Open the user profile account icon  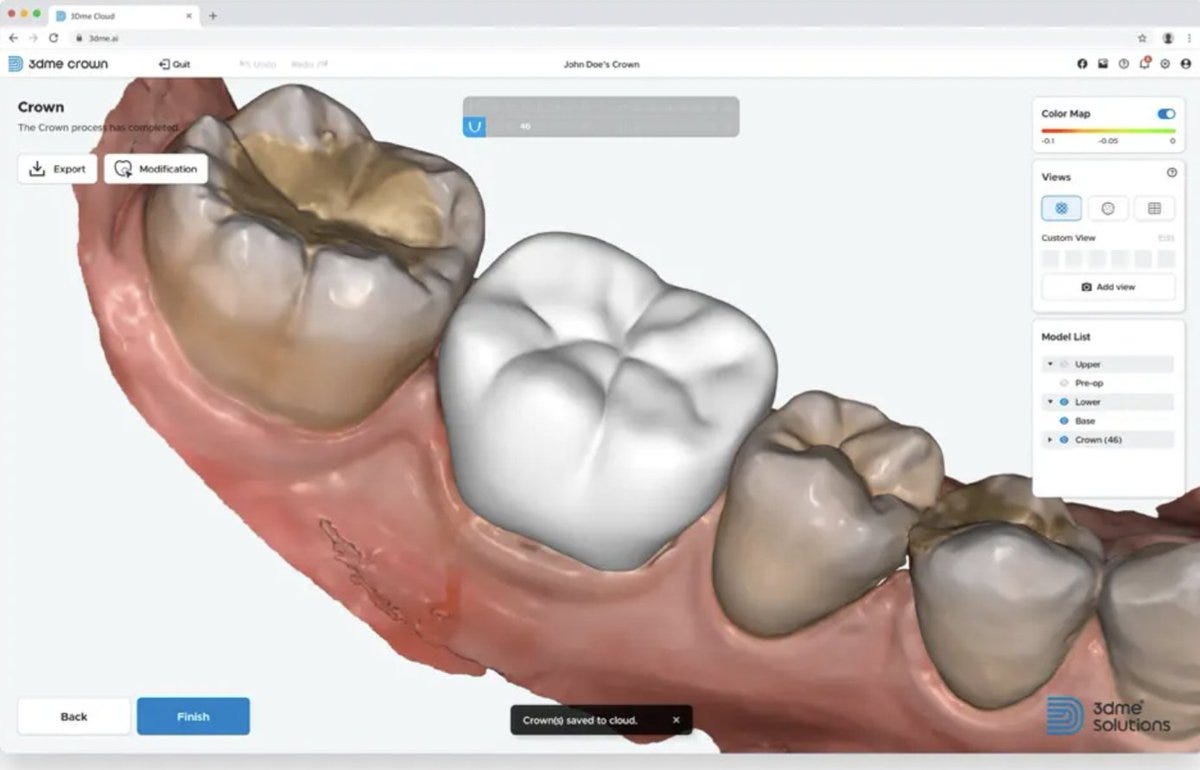[x=1186, y=63]
